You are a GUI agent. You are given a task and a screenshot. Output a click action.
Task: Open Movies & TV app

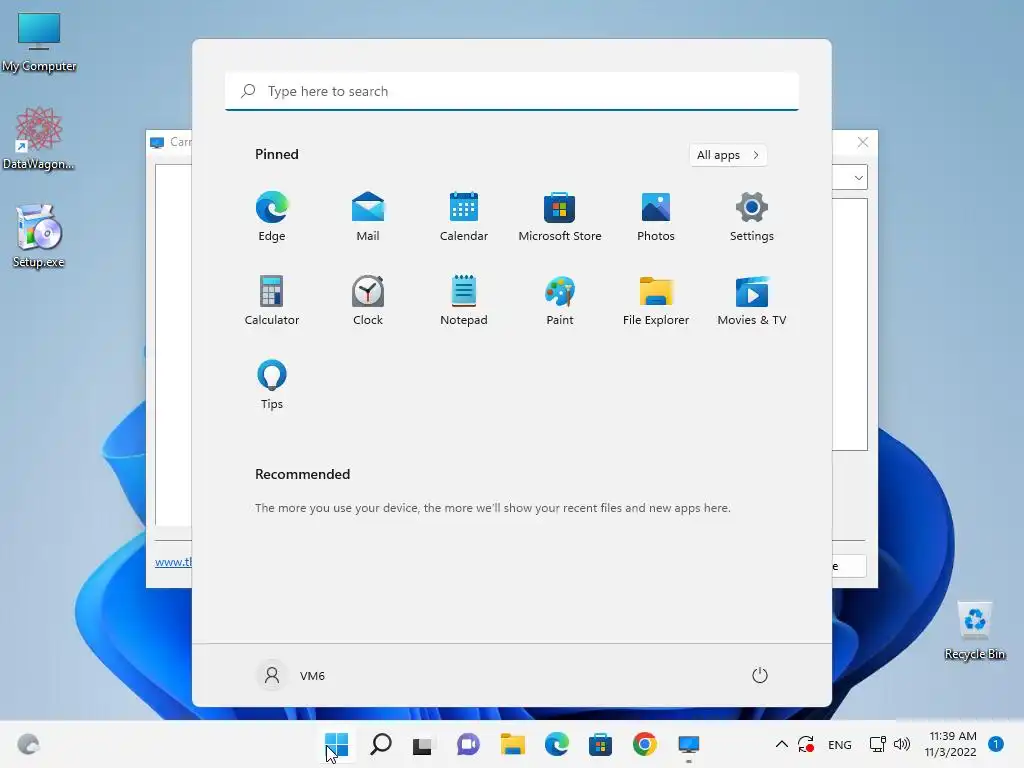tap(752, 300)
